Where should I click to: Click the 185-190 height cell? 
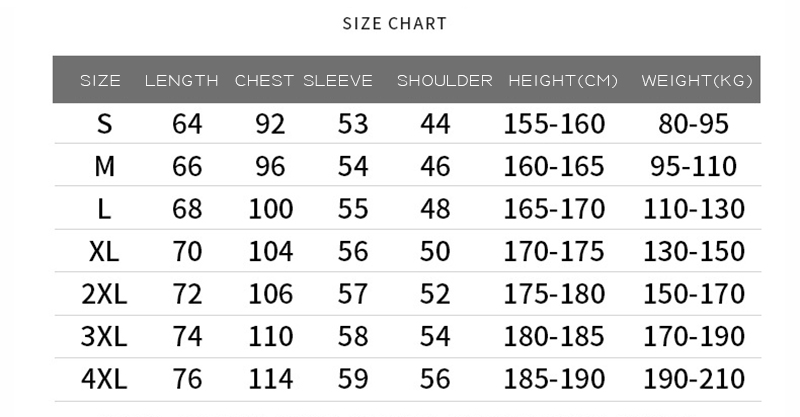pos(554,379)
